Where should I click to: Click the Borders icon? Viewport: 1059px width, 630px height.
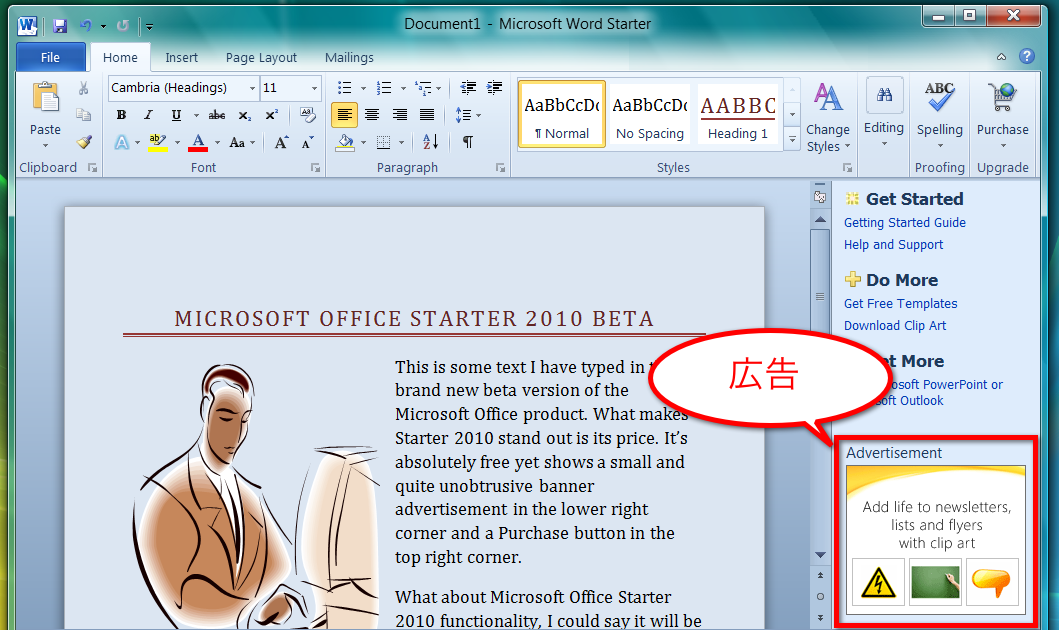point(384,142)
